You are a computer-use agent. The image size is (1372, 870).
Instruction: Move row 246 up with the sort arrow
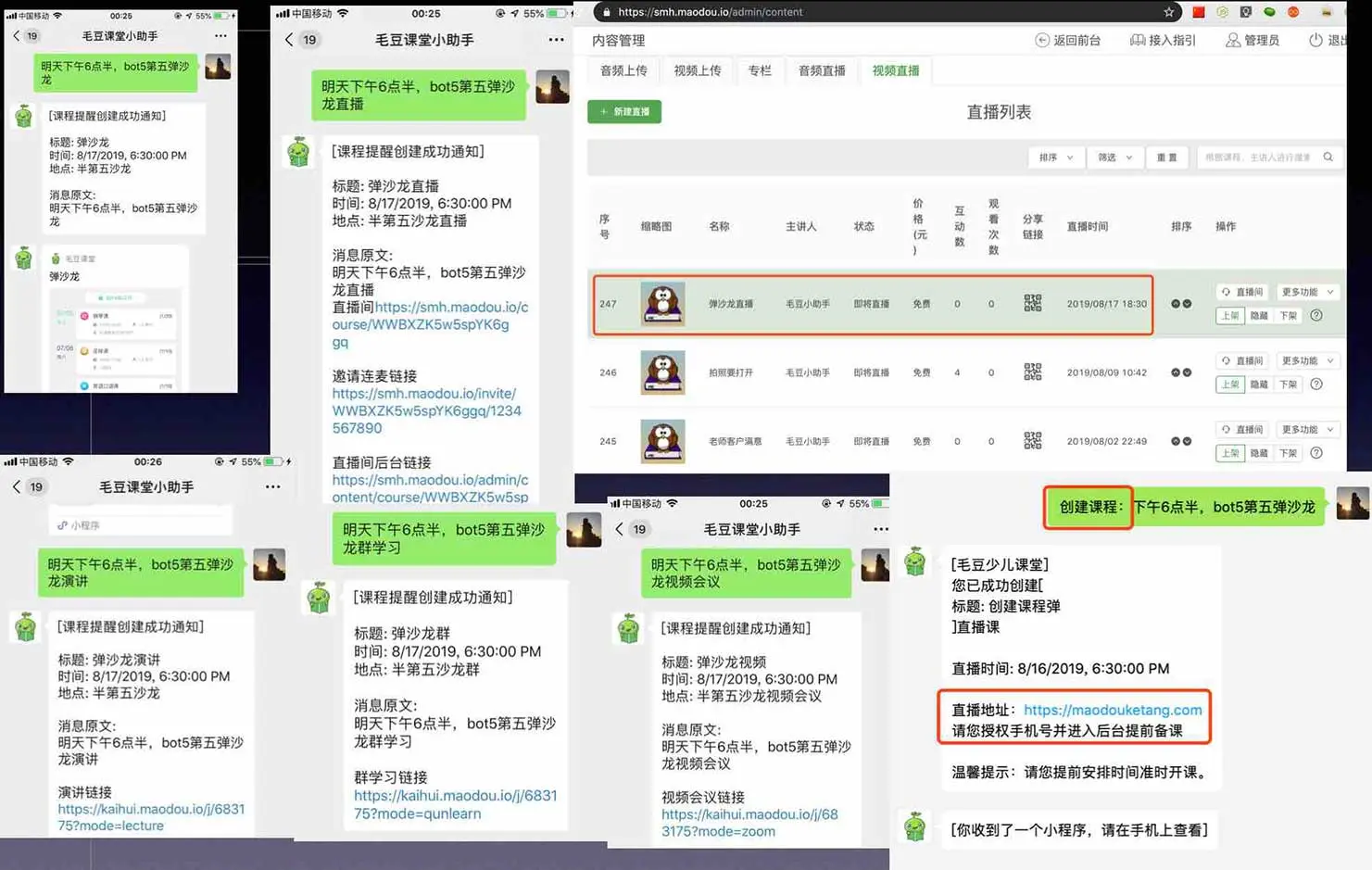[1176, 372]
